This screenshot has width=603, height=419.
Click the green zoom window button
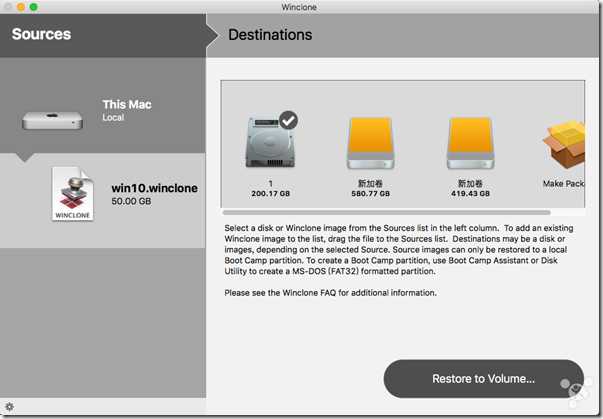point(34,7)
